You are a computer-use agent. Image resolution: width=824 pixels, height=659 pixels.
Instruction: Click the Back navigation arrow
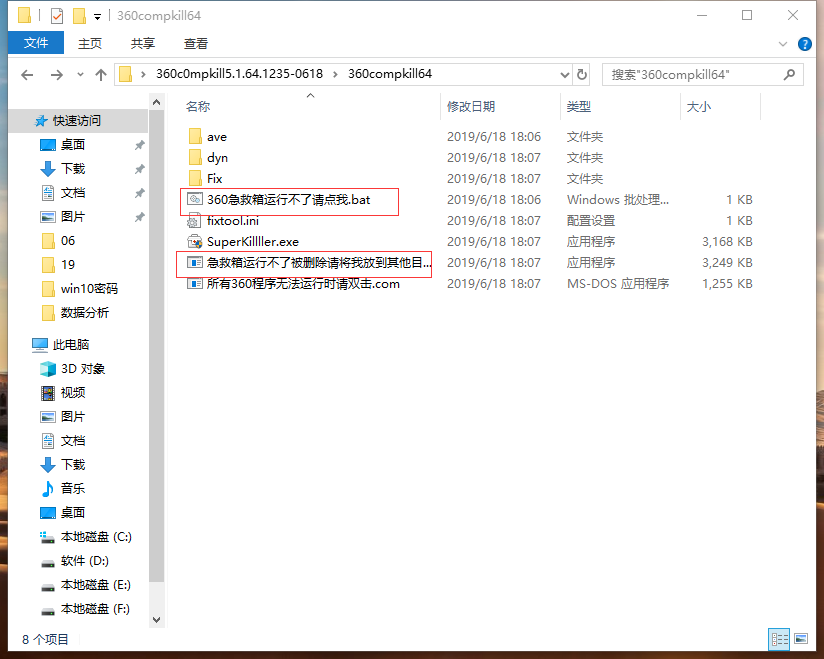(27, 75)
